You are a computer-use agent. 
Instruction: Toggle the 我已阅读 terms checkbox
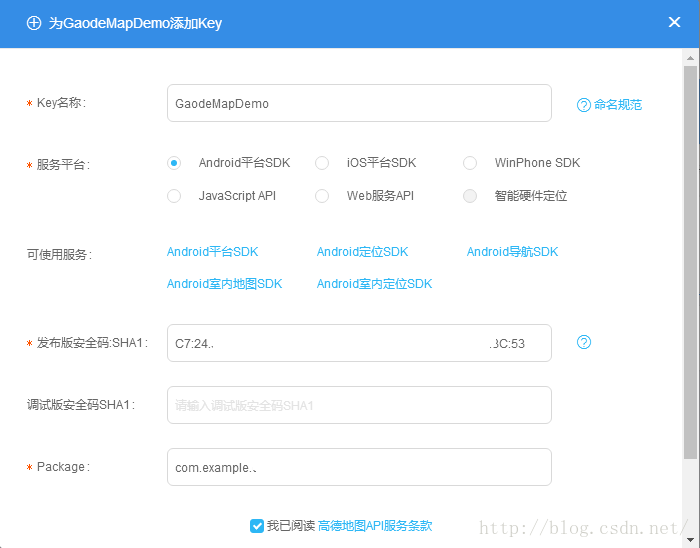257,526
